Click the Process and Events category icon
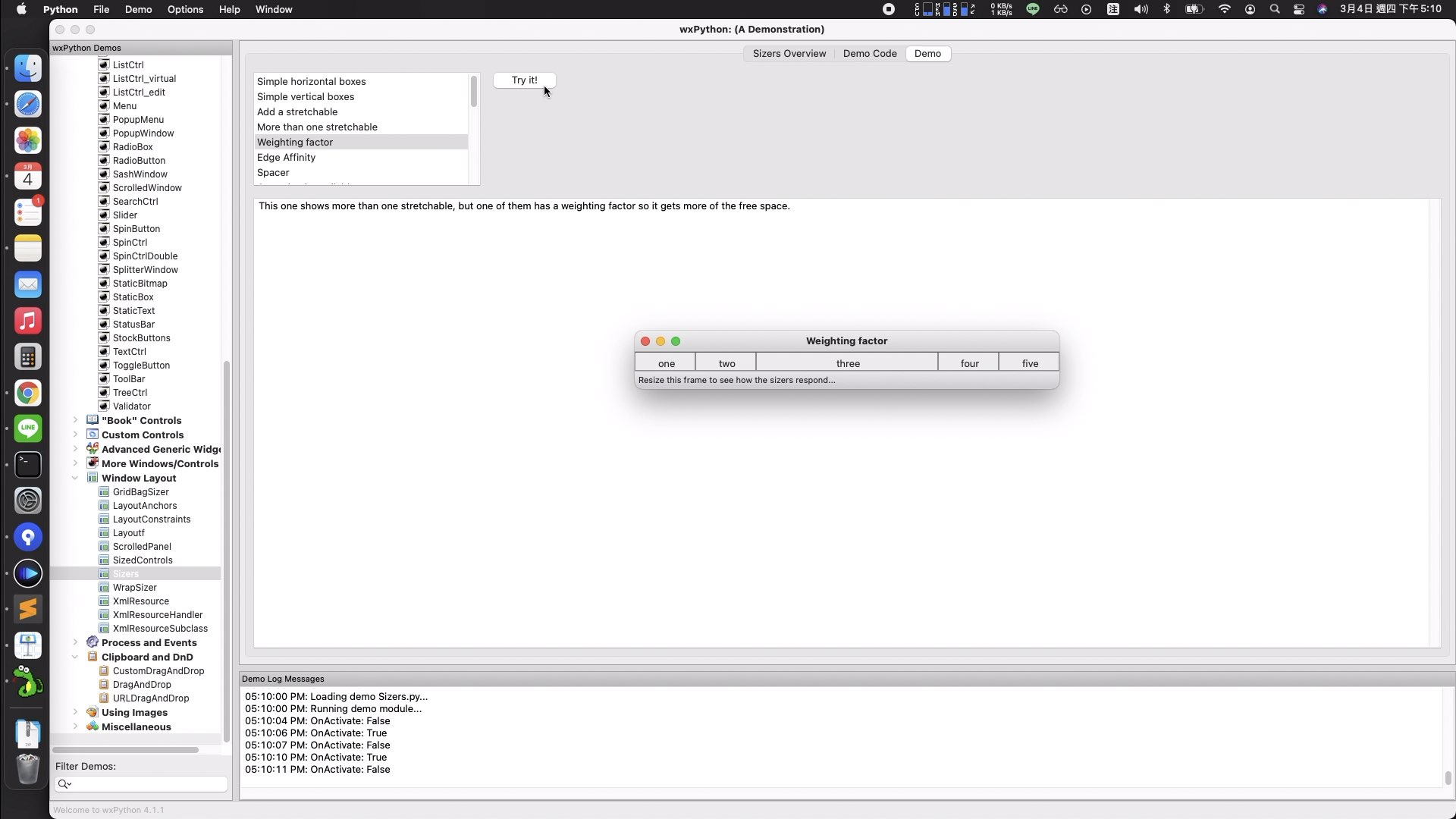The height and width of the screenshot is (819, 1456). [93, 642]
